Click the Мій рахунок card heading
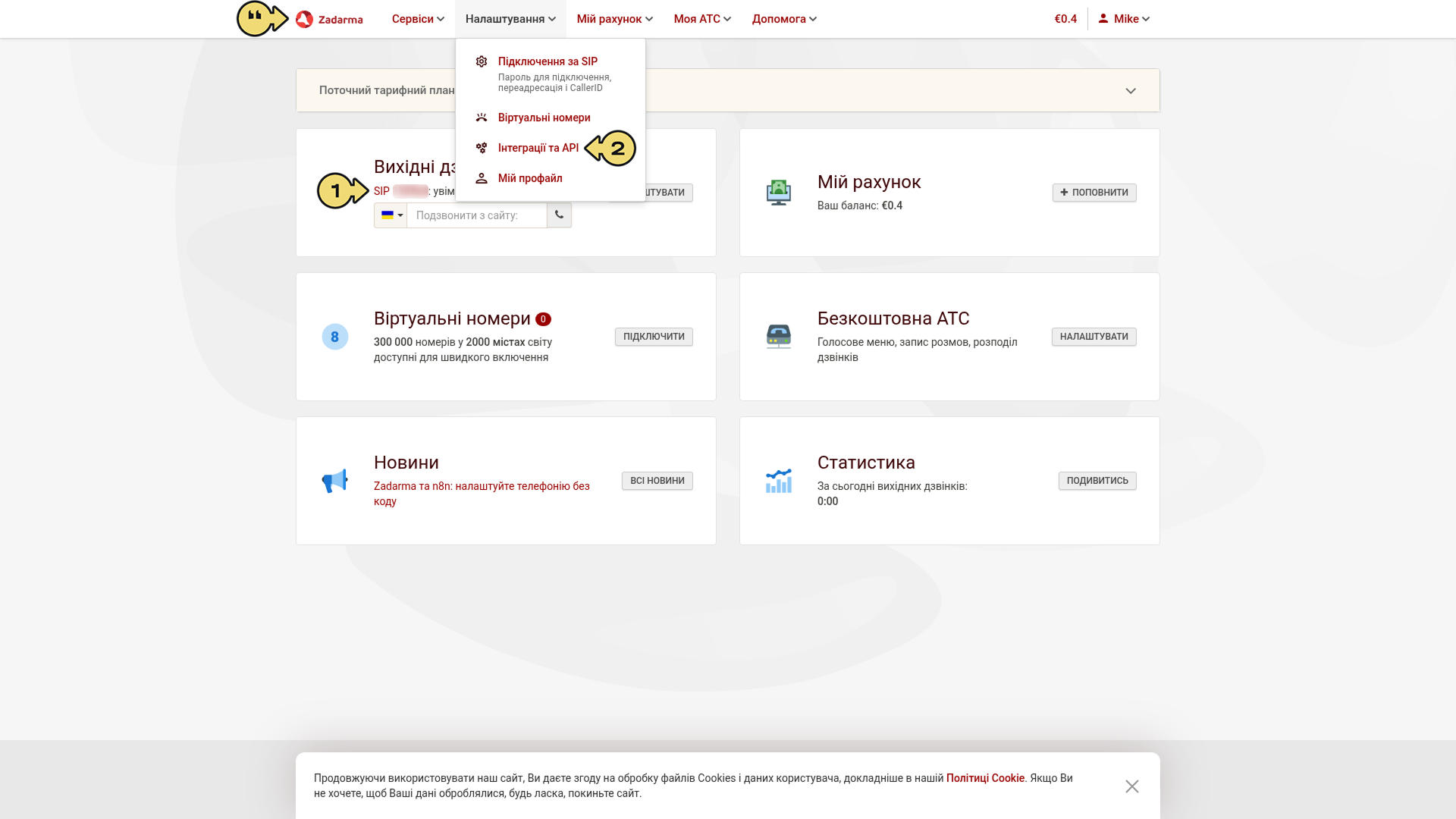Image resolution: width=1456 pixels, height=819 pixels. click(869, 182)
